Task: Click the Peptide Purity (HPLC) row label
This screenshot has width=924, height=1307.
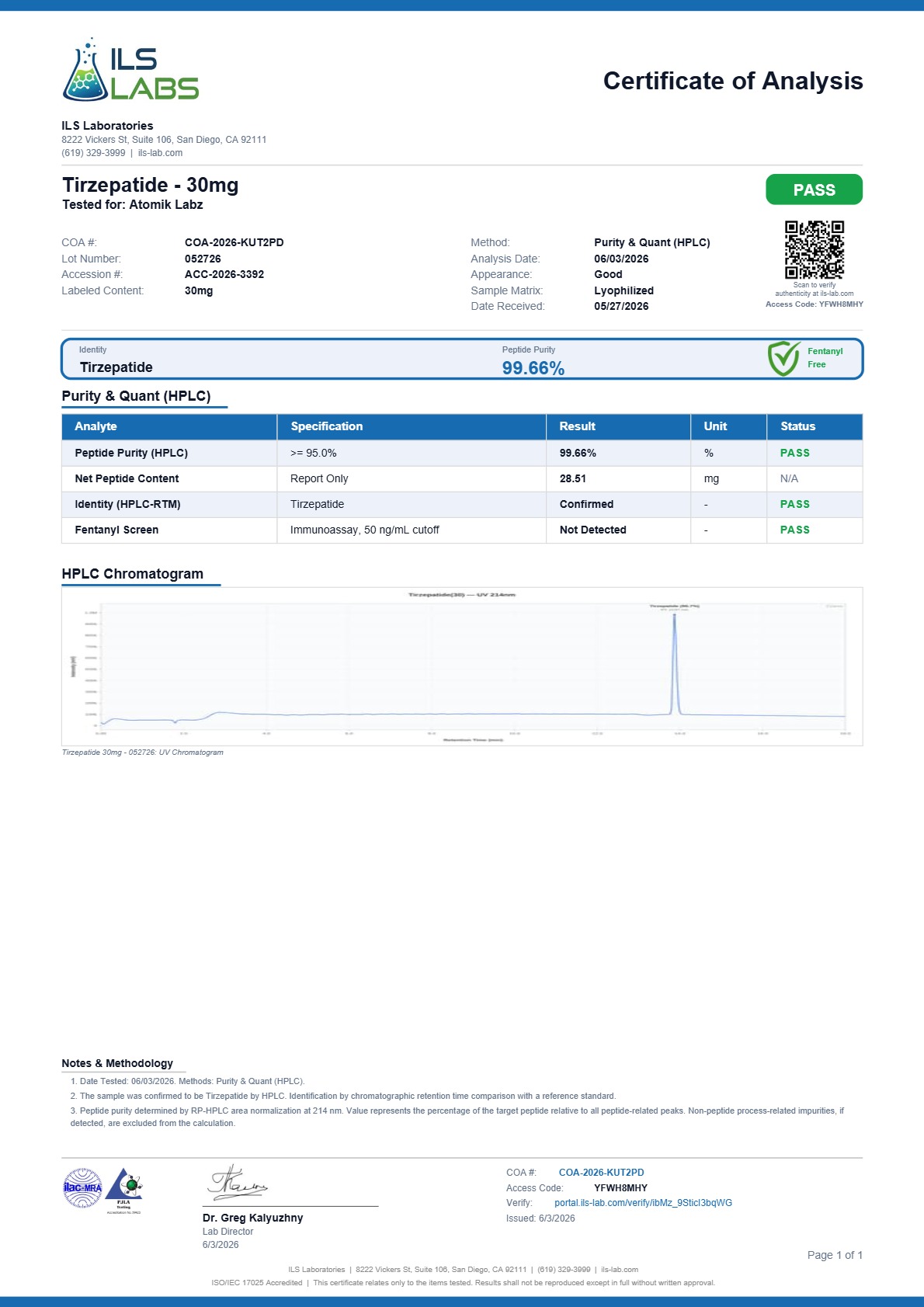Action: (131, 453)
